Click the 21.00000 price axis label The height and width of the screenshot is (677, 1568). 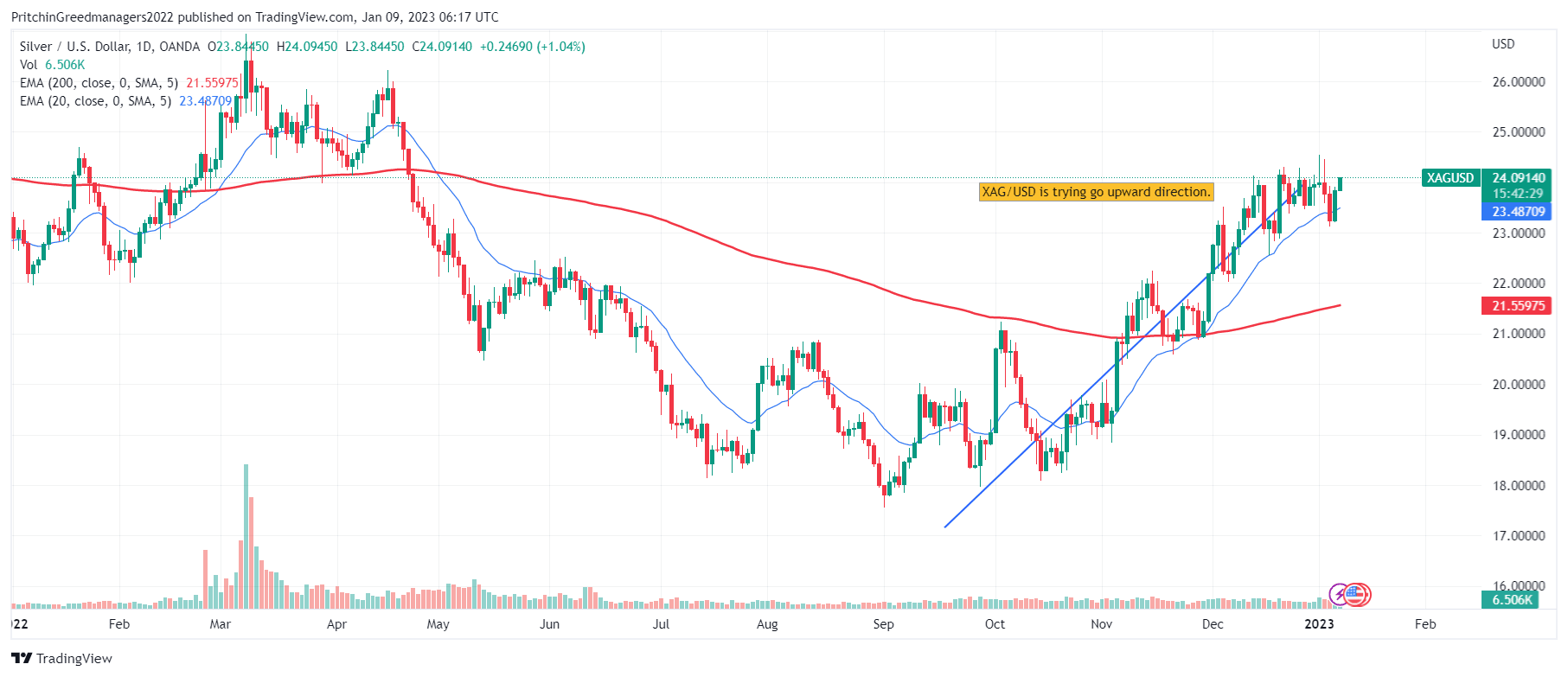click(1519, 334)
